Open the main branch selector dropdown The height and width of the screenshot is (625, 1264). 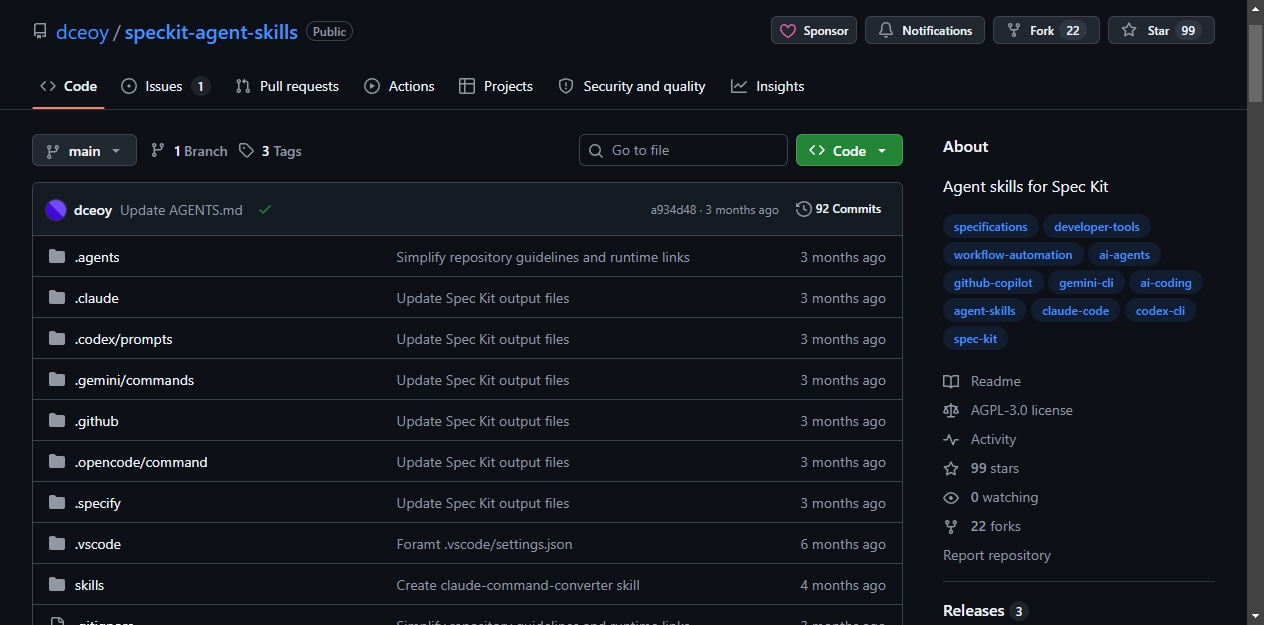pyautogui.click(x=84, y=151)
